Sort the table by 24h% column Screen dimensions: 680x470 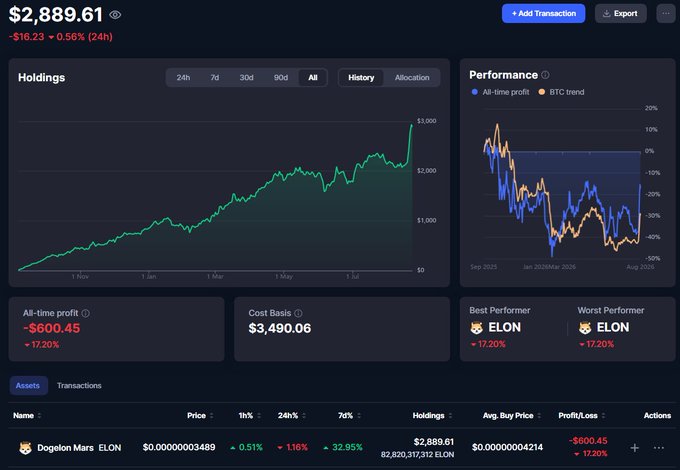291,415
